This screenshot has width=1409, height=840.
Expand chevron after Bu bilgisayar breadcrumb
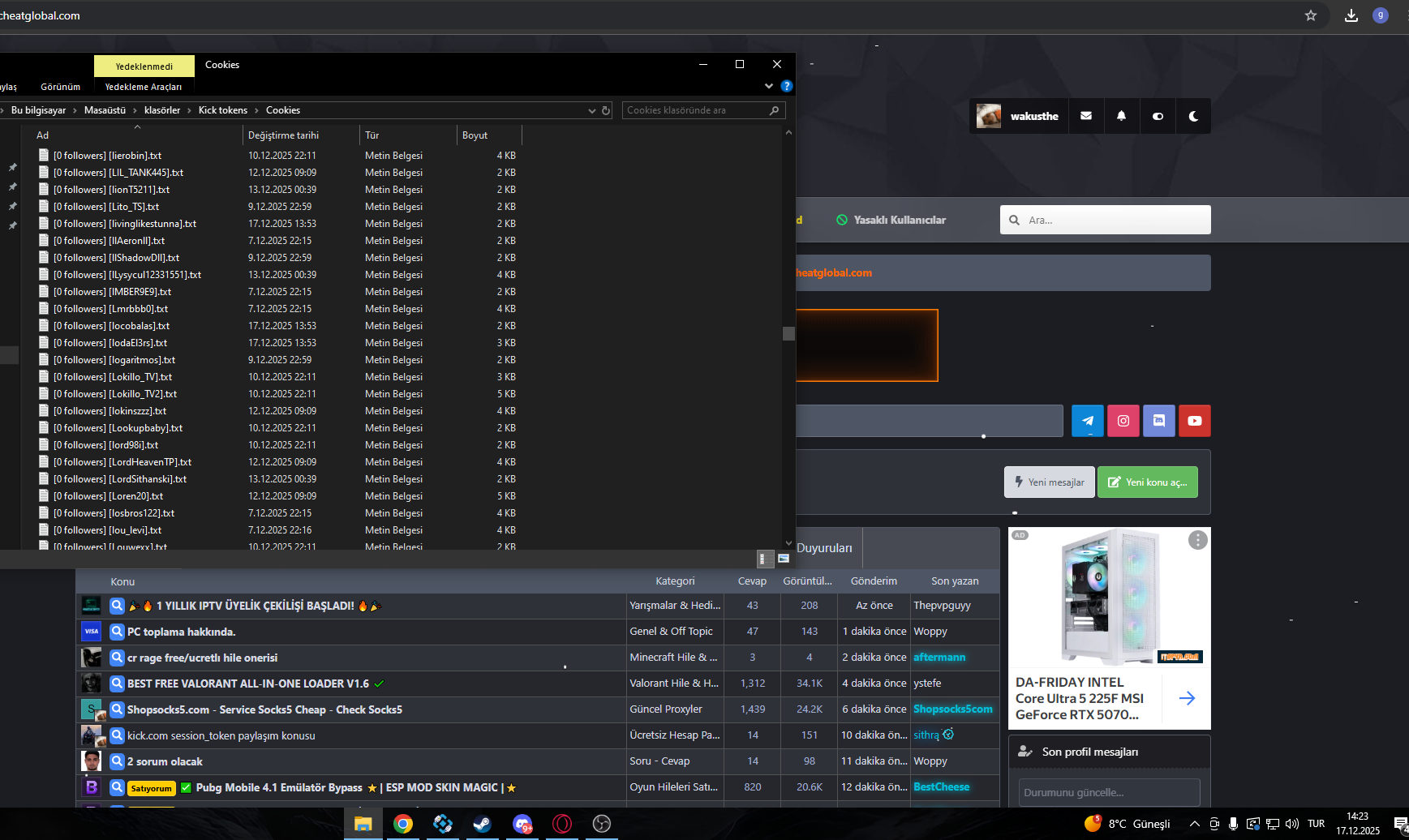75,110
